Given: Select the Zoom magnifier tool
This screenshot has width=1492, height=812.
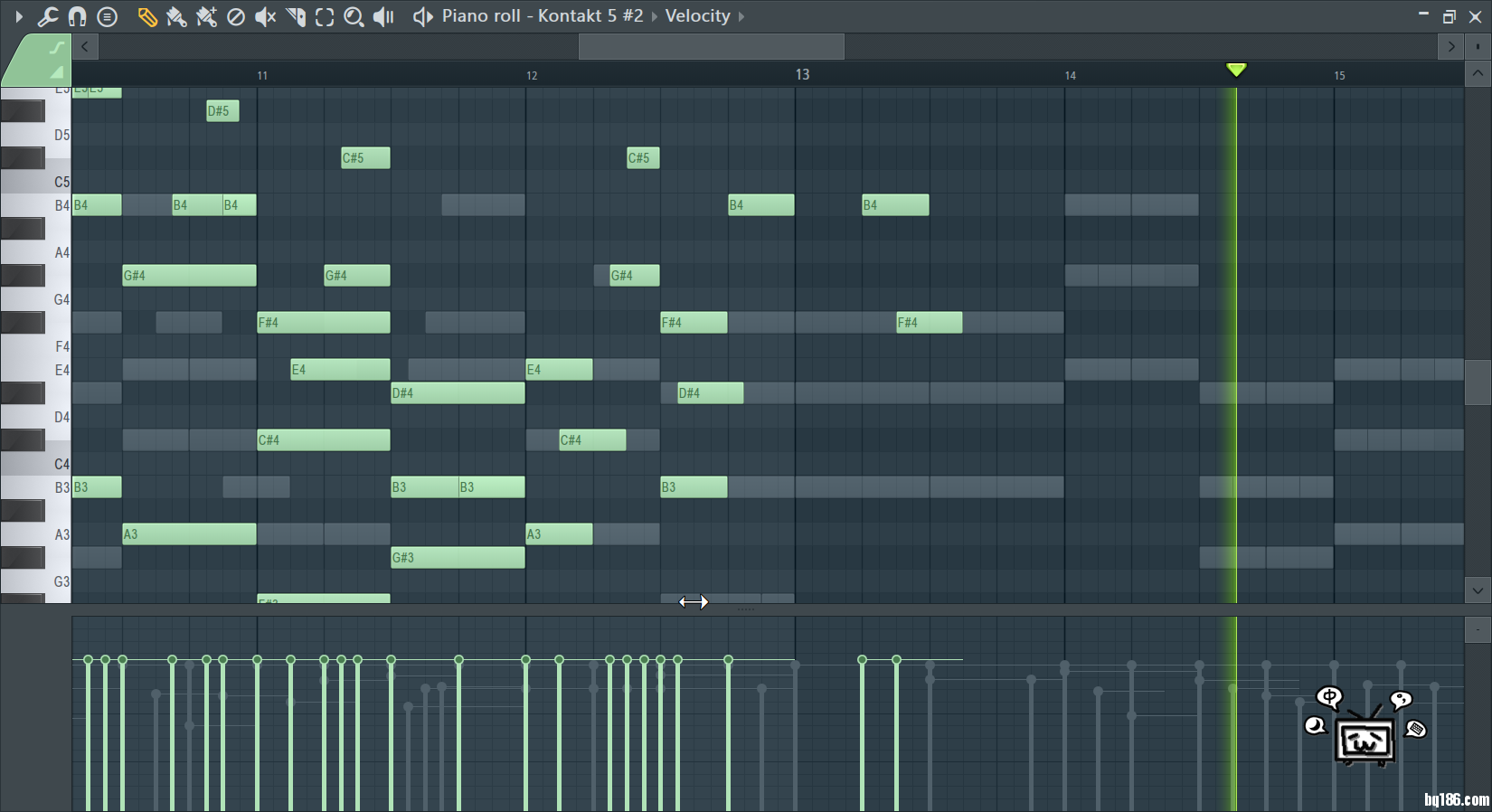Looking at the screenshot, I should click(354, 16).
